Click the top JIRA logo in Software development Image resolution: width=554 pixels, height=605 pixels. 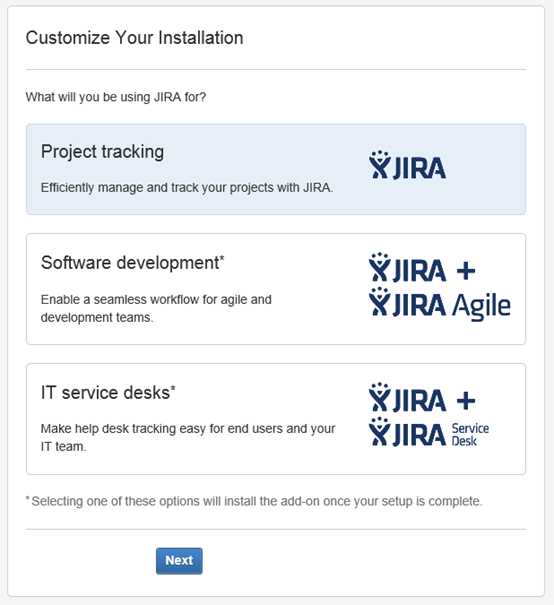(407, 267)
